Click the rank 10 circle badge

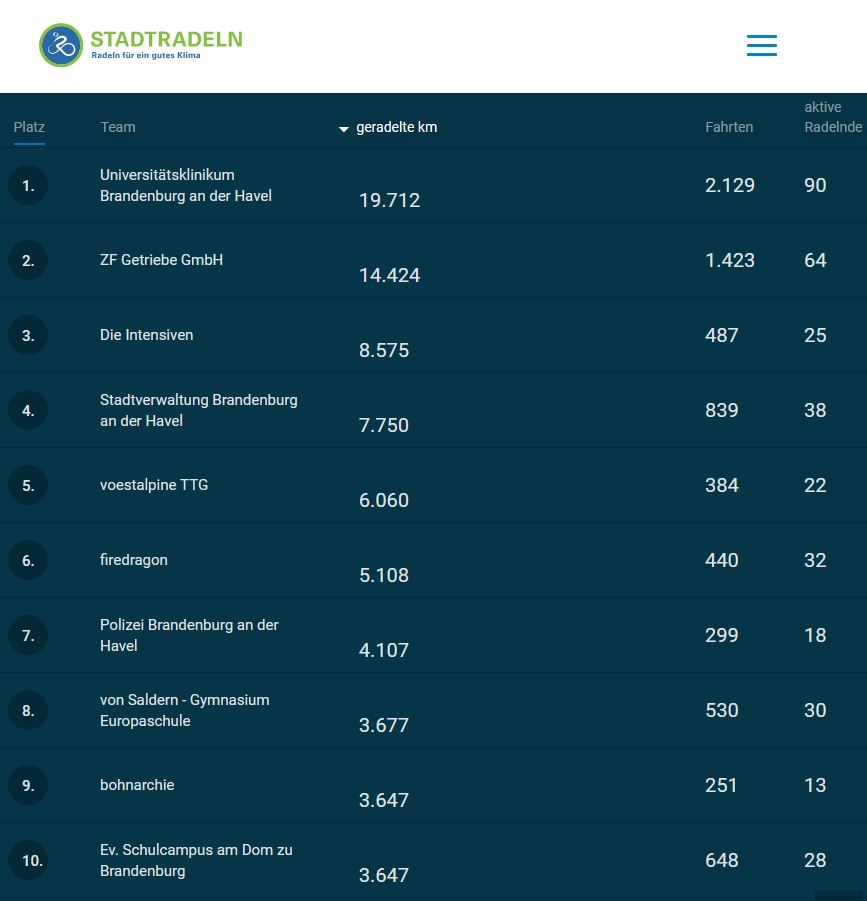(28, 860)
